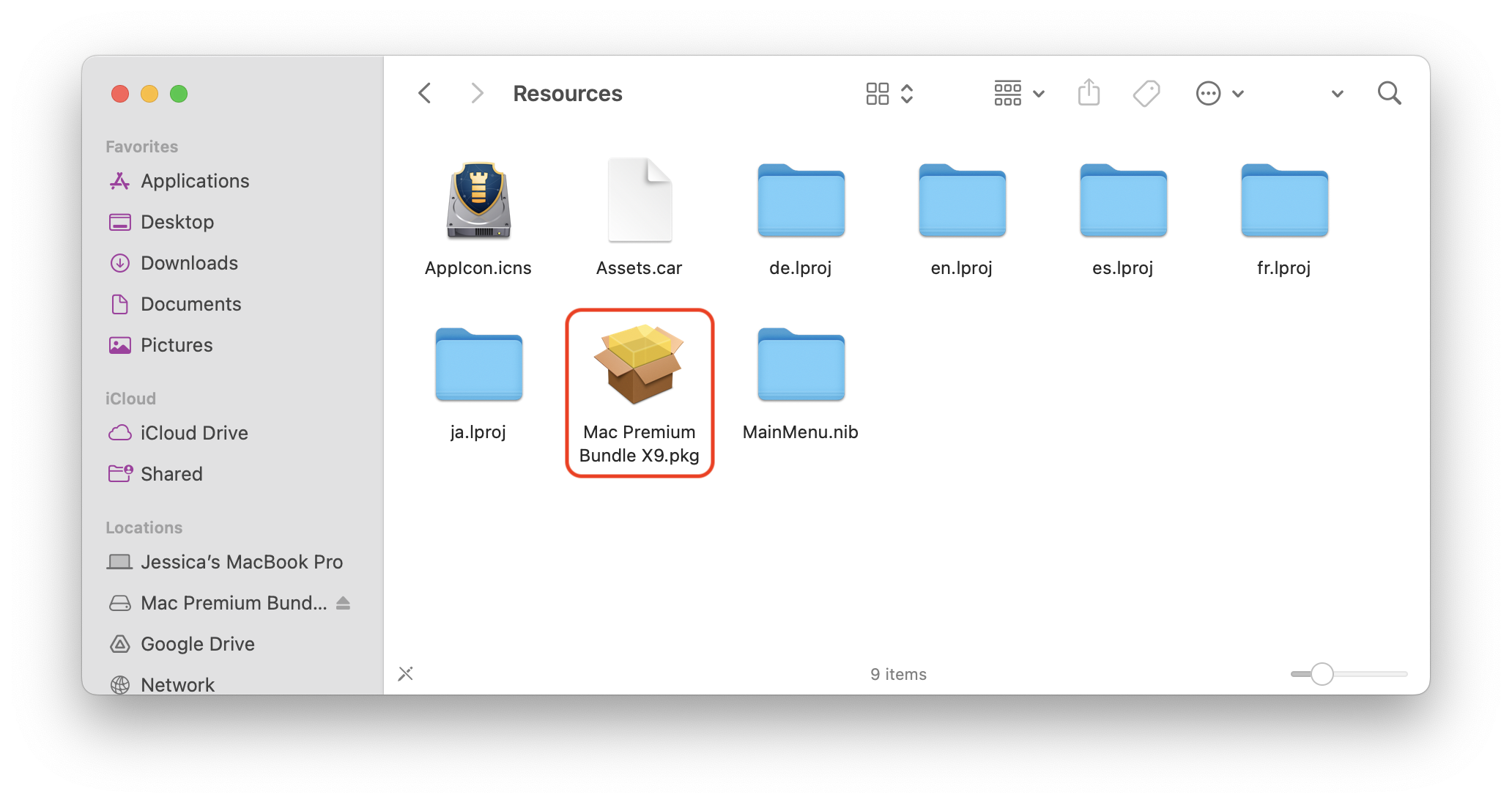The width and height of the screenshot is (1512, 803).
Task: Select the fr.lproj folder
Action: tap(1284, 200)
